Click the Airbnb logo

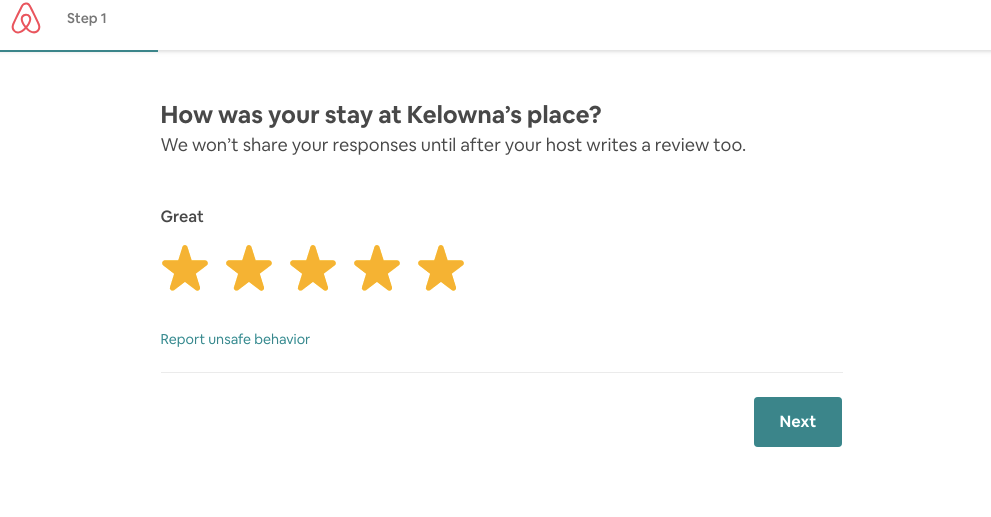click(27, 19)
